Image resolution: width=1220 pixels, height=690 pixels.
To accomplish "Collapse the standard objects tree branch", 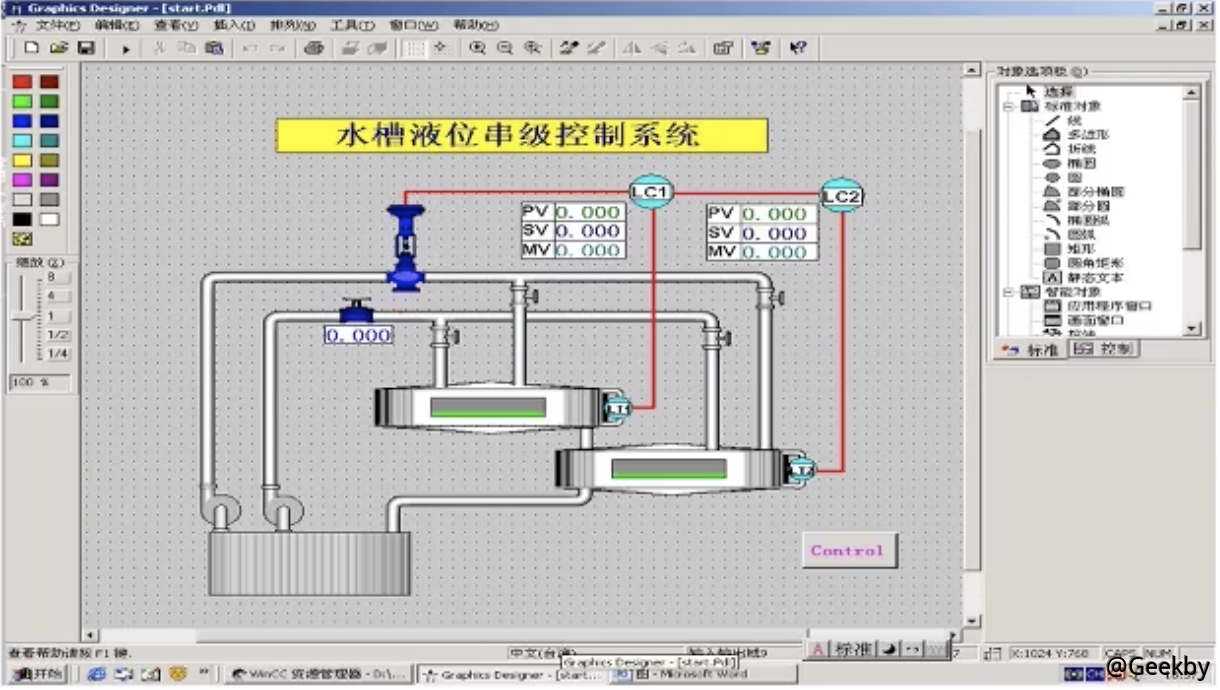I will click(1007, 106).
